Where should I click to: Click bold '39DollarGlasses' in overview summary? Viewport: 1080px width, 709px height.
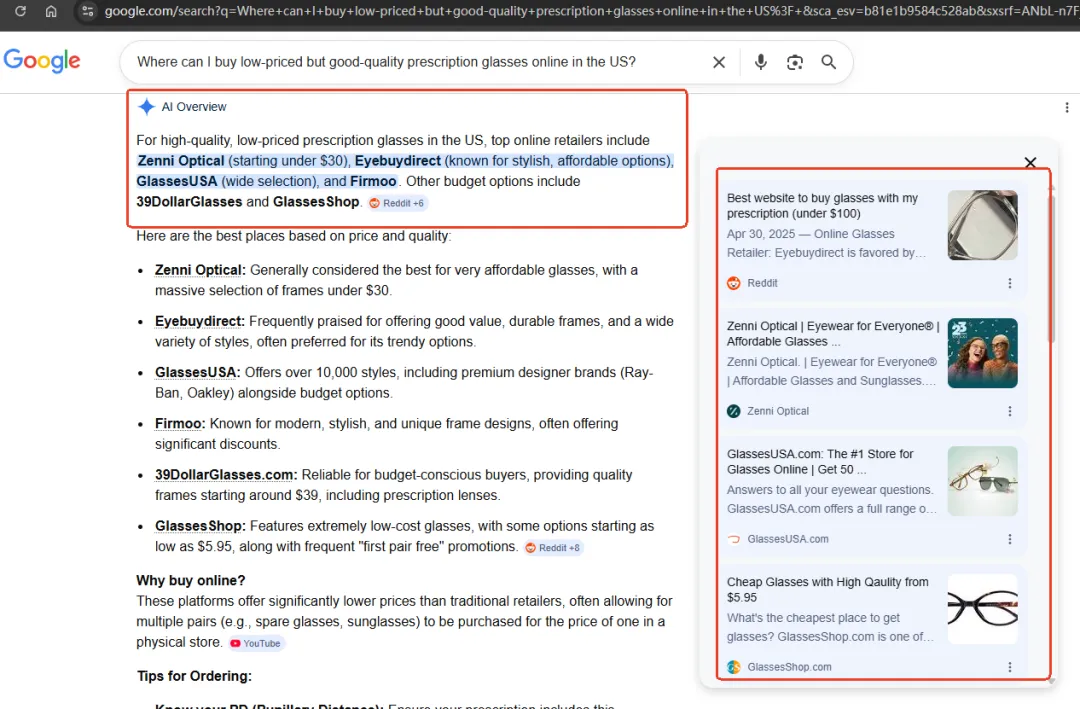pyautogui.click(x=189, y=202)
